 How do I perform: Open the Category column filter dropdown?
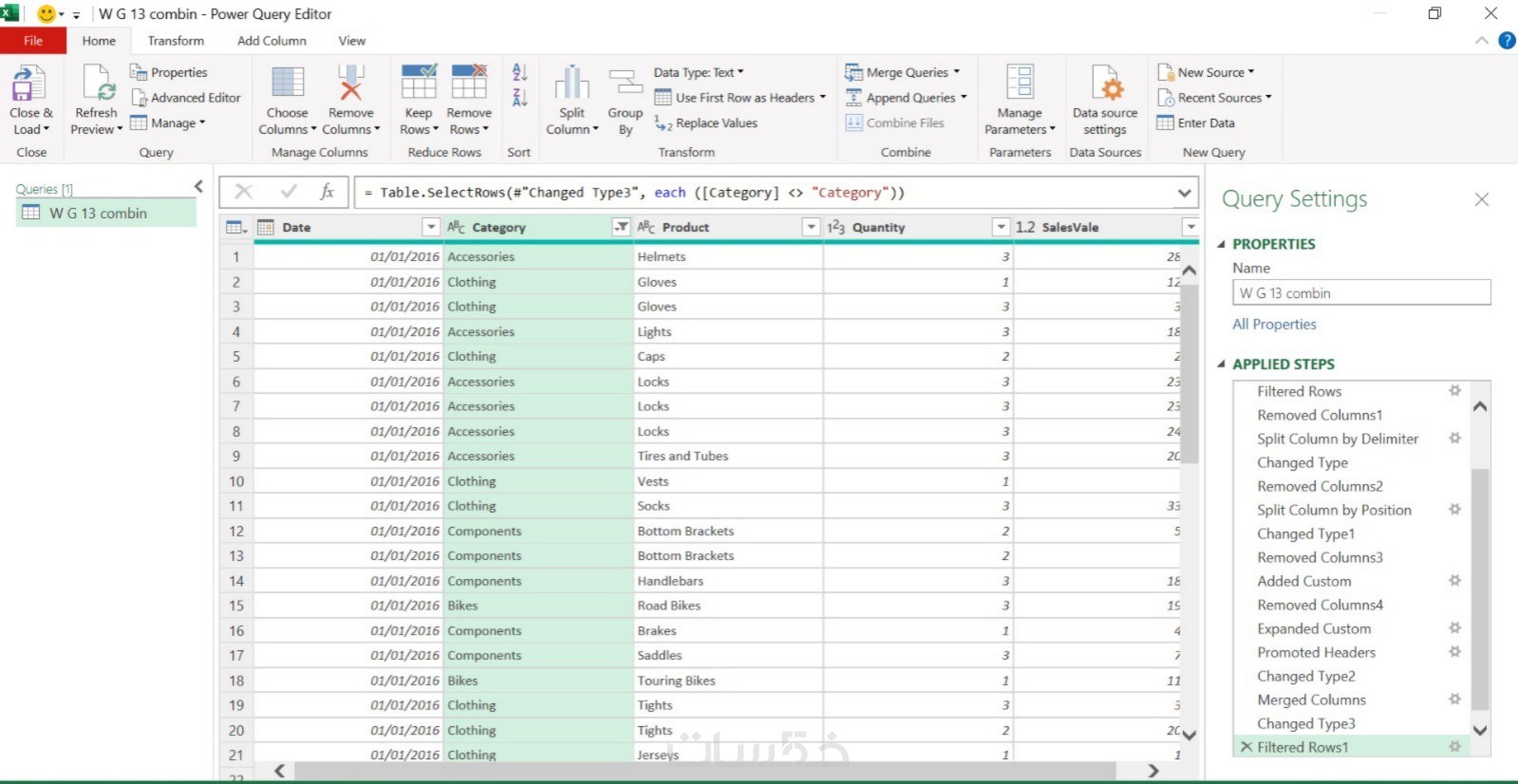pyautogui.click(x=621, y=227)
